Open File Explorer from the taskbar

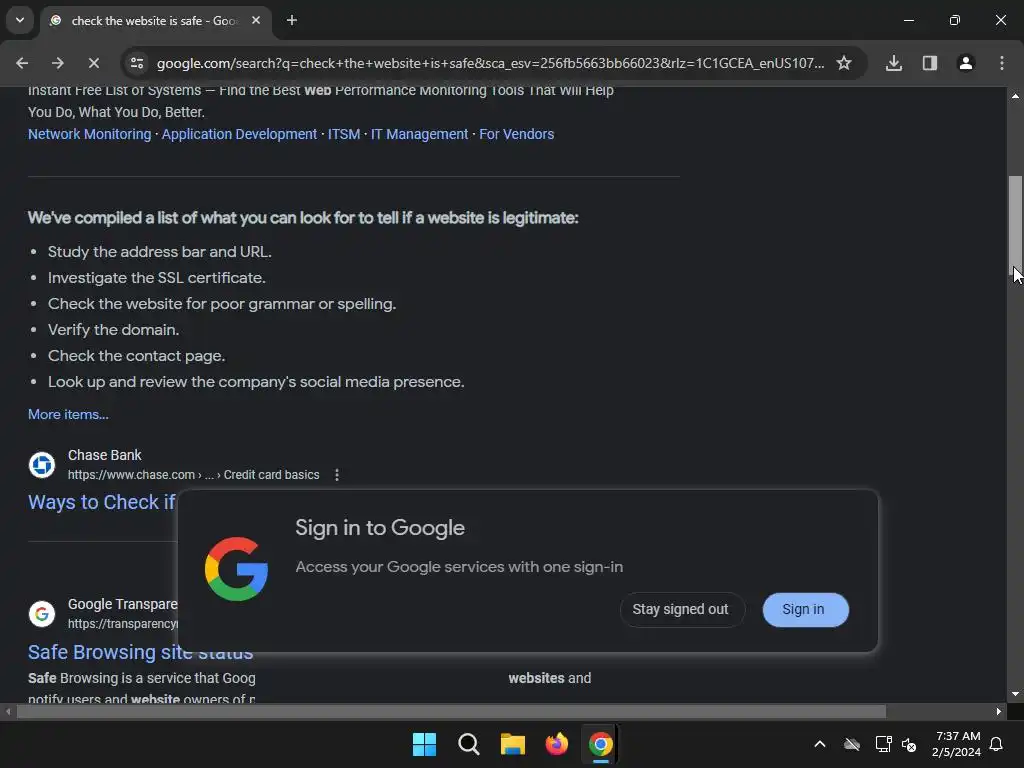coord(513,744)
